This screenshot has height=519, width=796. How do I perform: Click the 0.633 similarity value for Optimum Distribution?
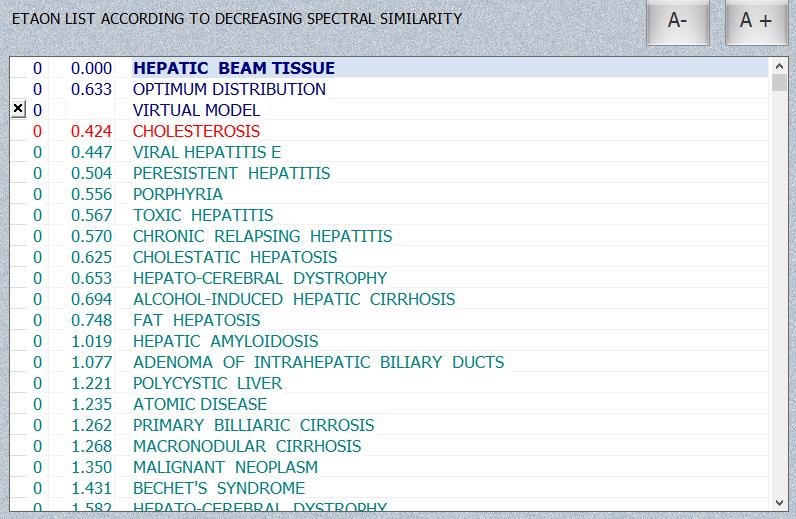92,89
